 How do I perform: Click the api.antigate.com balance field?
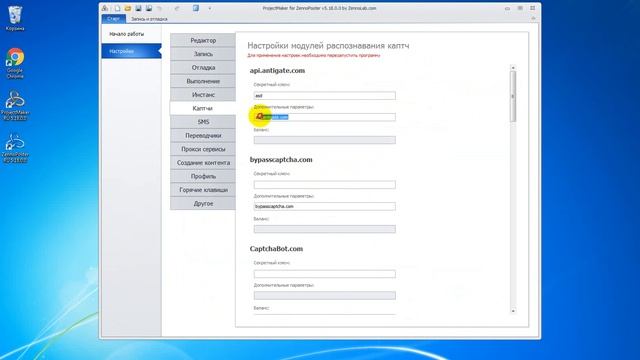pyautogui.click(x=324, y=140)
